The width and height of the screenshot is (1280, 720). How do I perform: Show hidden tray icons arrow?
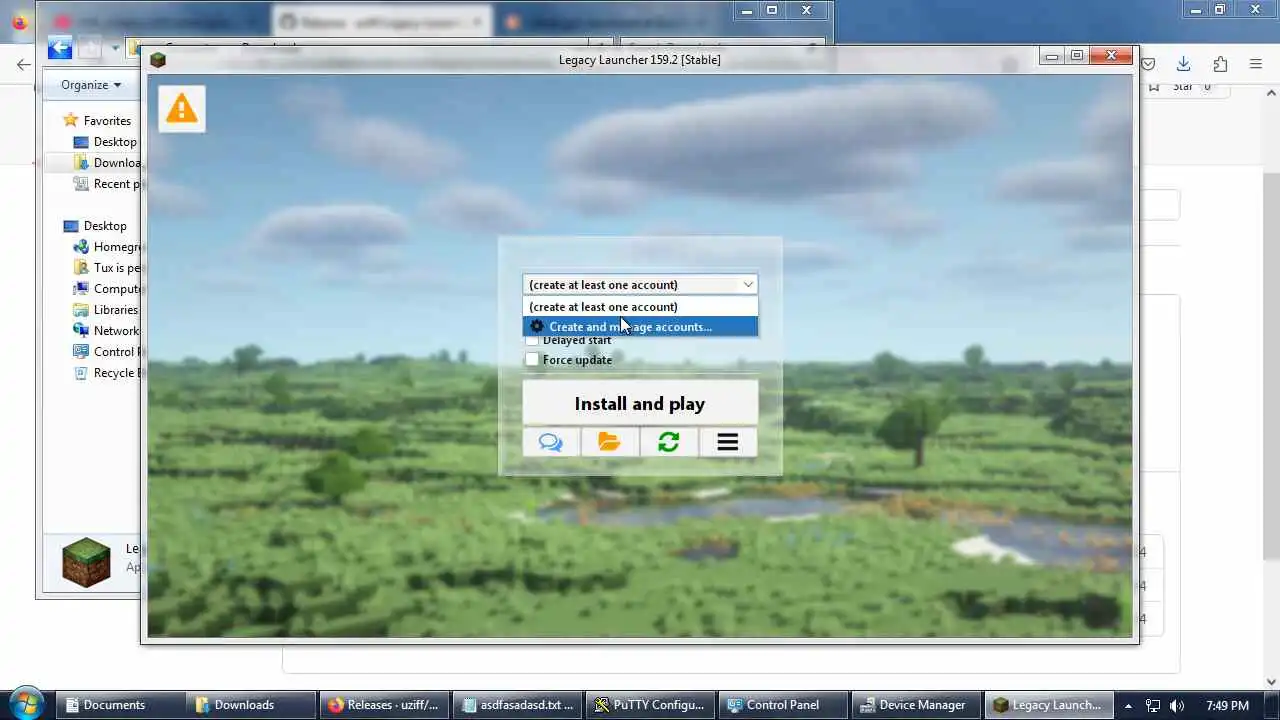[1128, 705]
